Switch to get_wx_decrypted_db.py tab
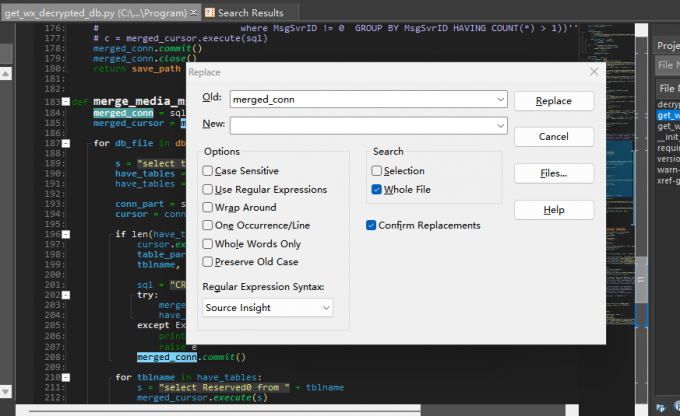 pos(95,13)
